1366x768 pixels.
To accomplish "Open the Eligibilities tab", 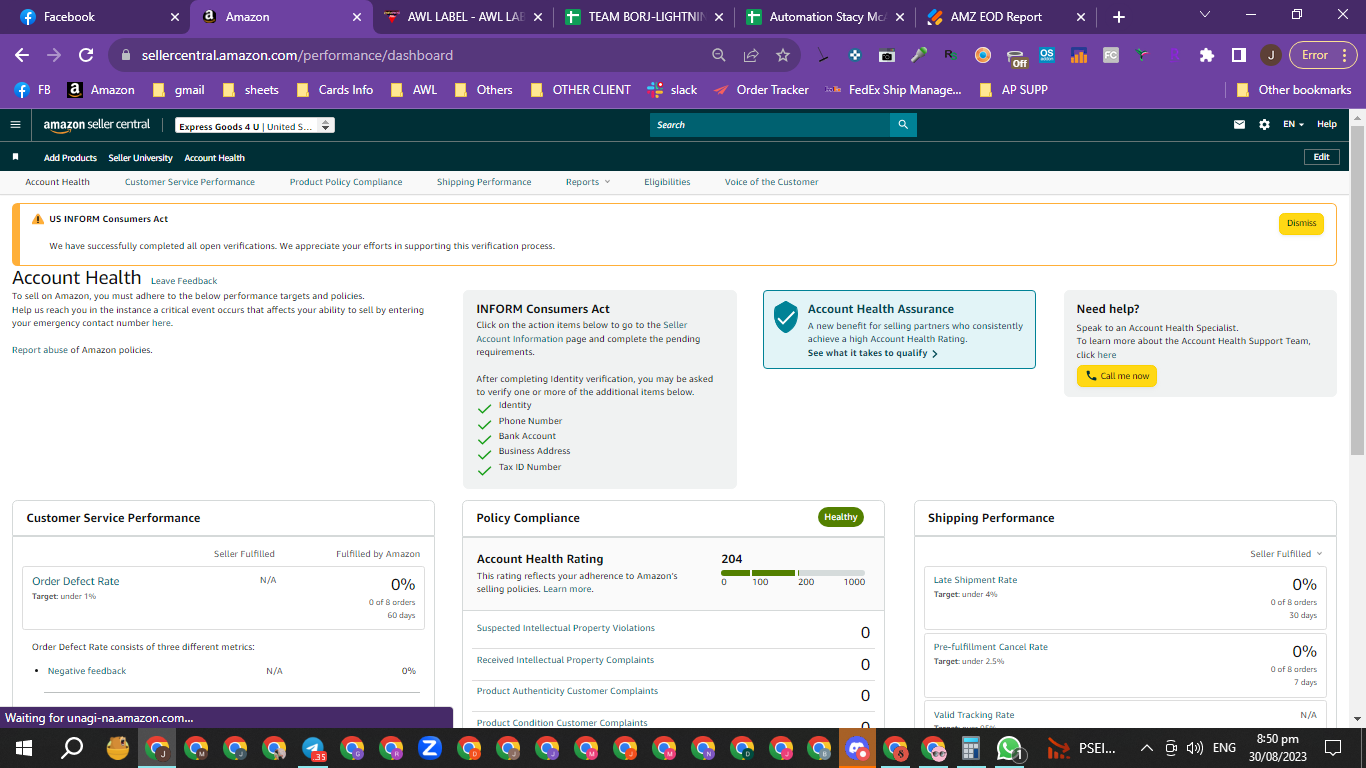I will pos(667,182).
